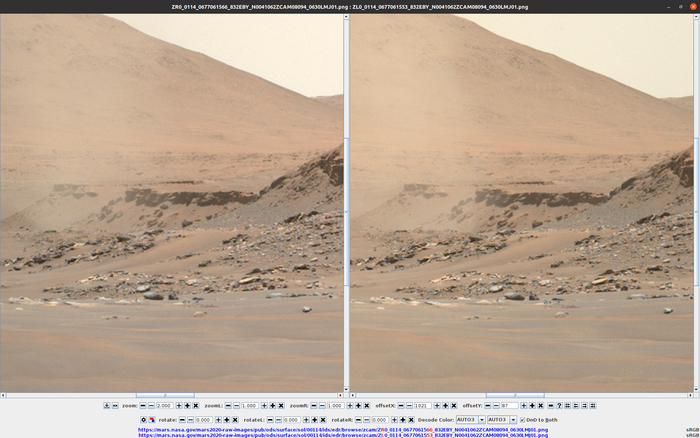Click the first layout grid icon after help

[x=567, y=406]
